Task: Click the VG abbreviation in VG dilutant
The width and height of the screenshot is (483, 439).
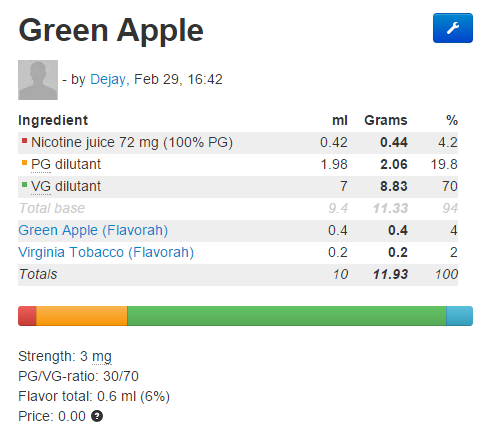Action: pos(41,186)
